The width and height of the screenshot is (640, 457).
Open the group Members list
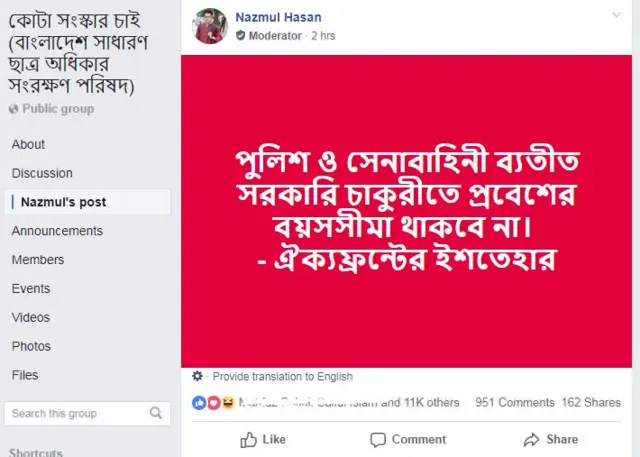[38, 260]
